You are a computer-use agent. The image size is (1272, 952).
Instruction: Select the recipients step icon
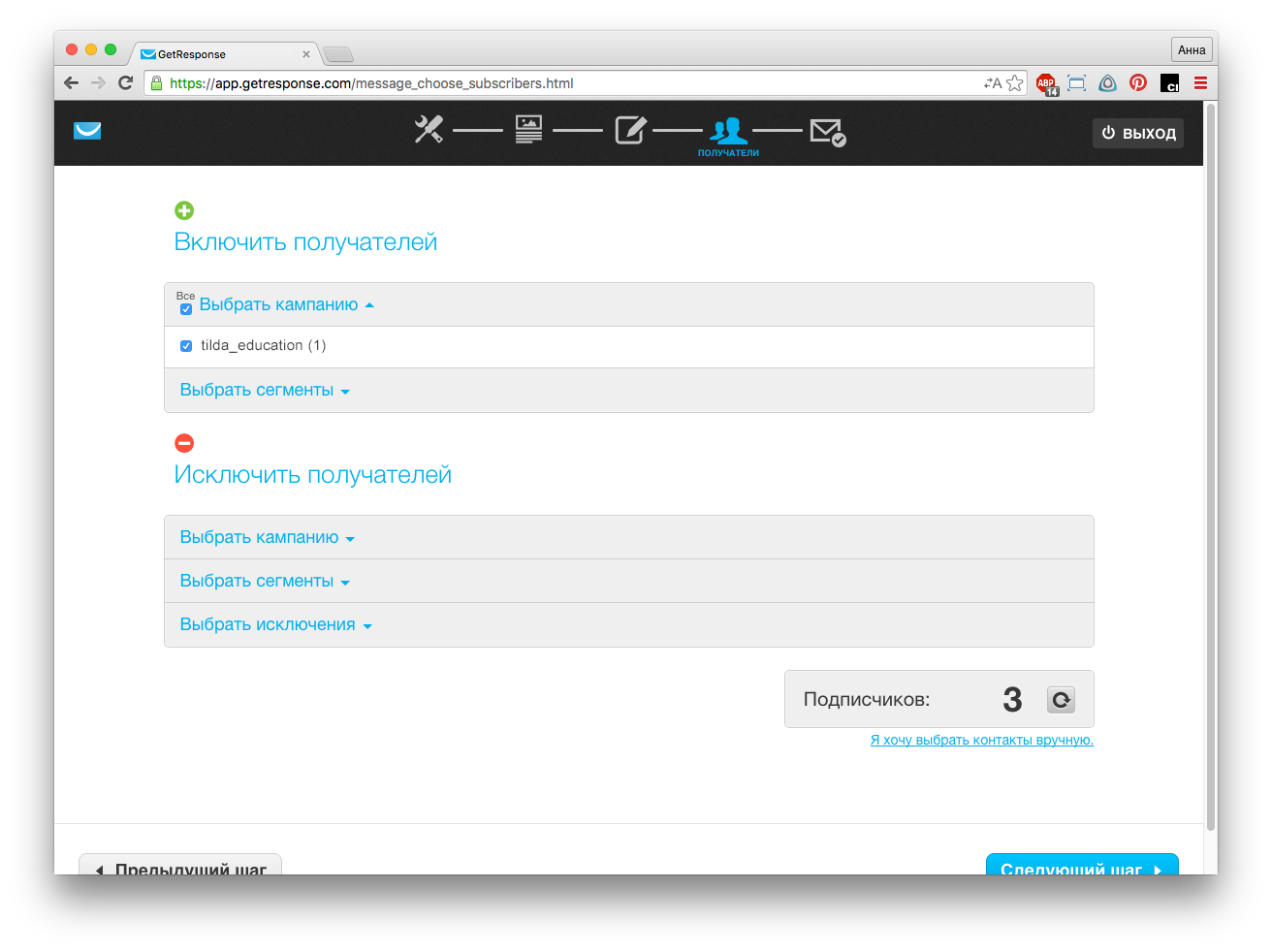pyautogui.click(x=728, y=131)
